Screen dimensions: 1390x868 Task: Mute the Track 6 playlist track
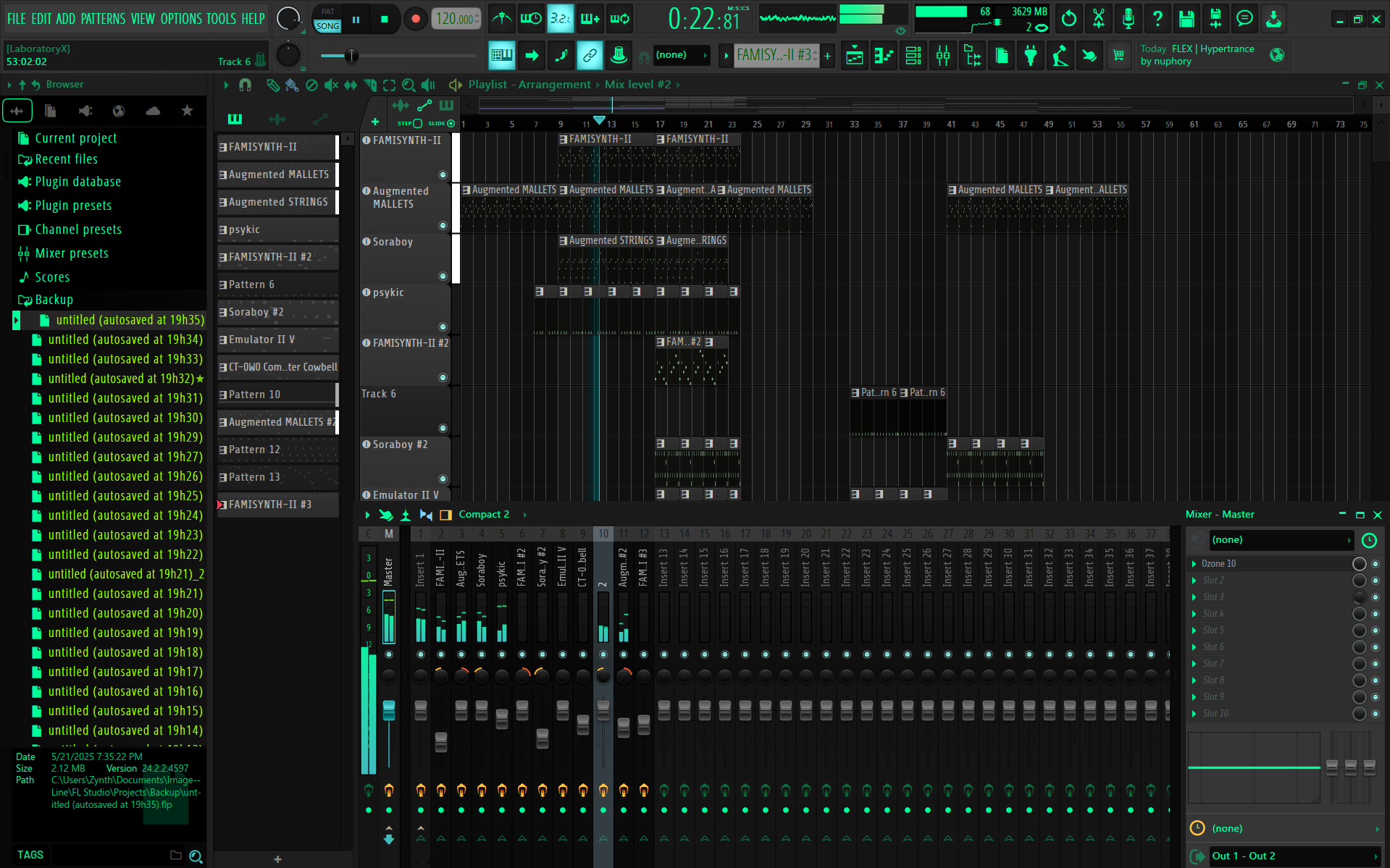[443, 428]
